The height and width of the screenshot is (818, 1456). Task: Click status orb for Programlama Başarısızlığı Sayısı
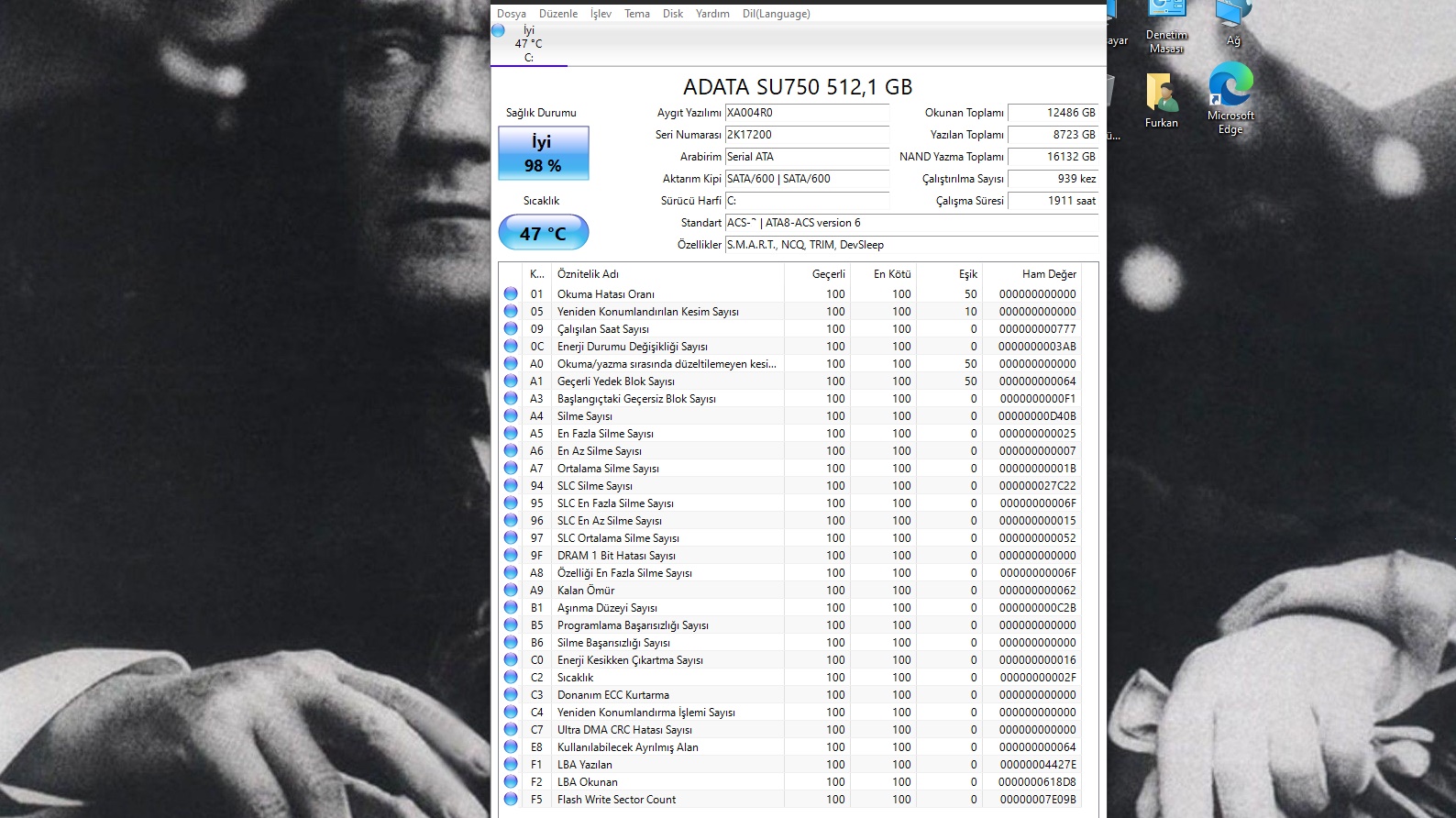coord(511,625)
